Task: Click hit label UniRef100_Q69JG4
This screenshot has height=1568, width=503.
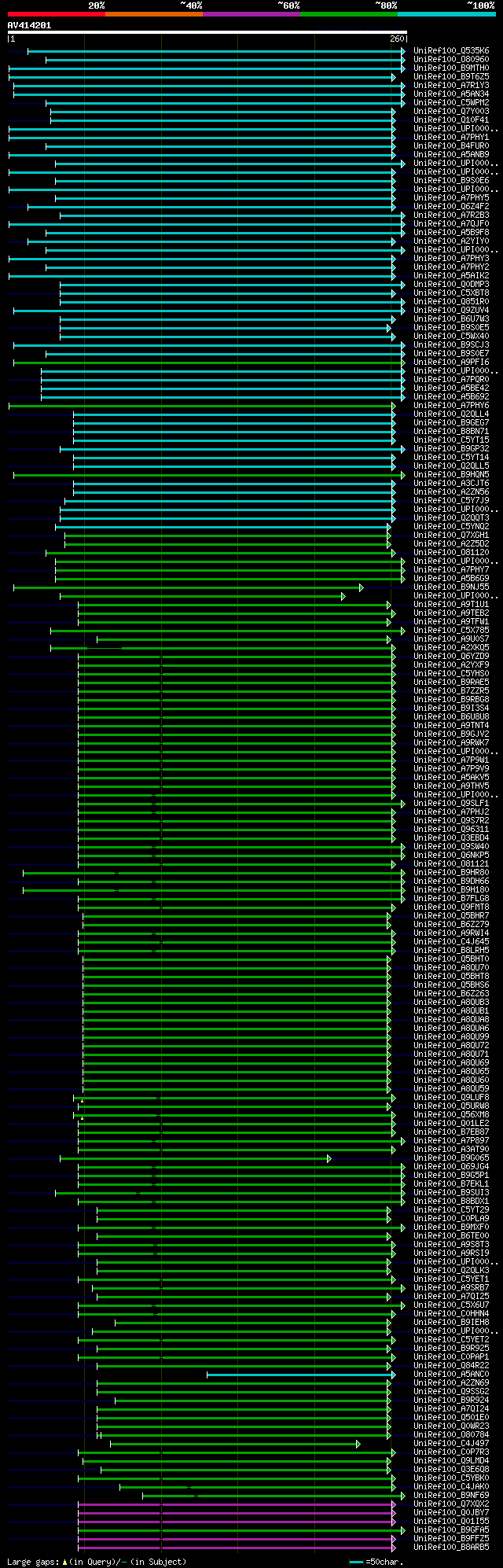Action: (451, 1167)
